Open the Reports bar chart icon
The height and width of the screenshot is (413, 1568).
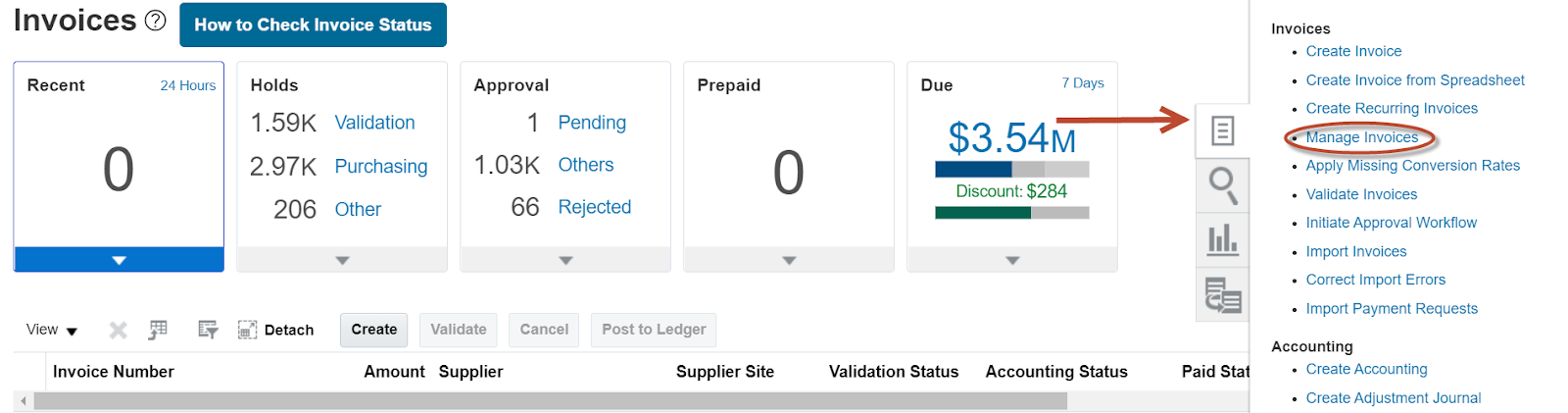pyautogui.click(x=1222, y=239)
